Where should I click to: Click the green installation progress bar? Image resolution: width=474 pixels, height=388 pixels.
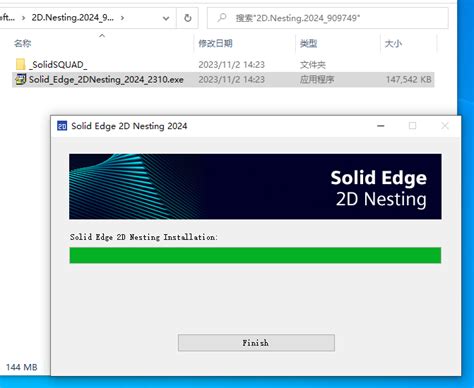(x=255, y=255)
